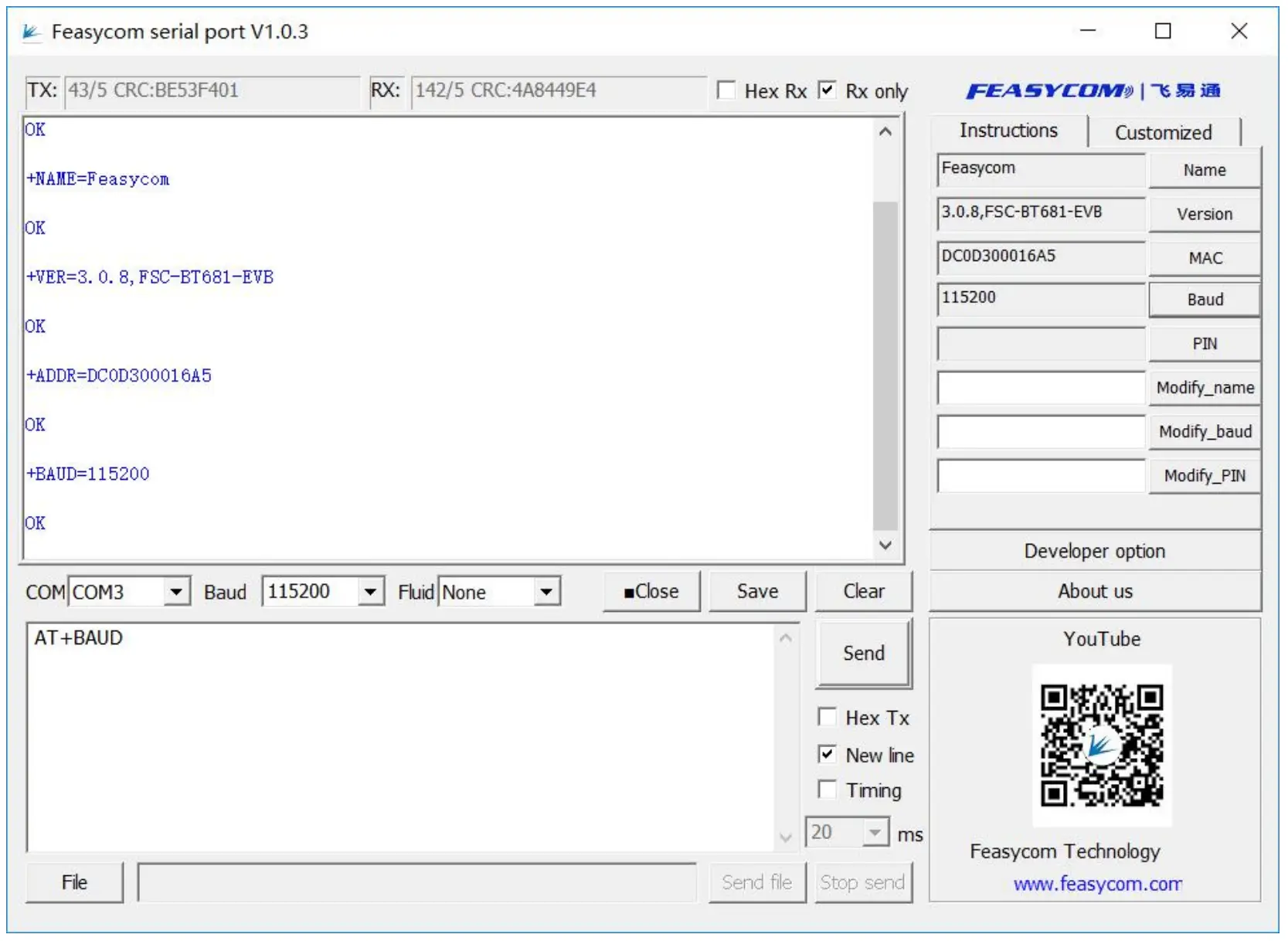The height and width of the screenshot is (941, 1288).
Task: Click the app icon in the title bar
Action: 31,32
